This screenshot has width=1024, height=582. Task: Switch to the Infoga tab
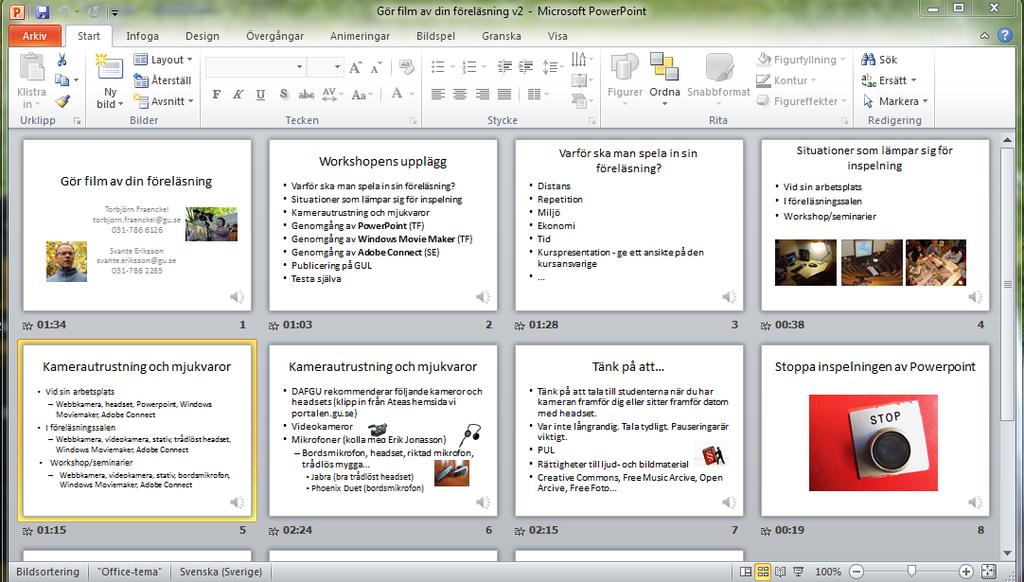[142, 36]
